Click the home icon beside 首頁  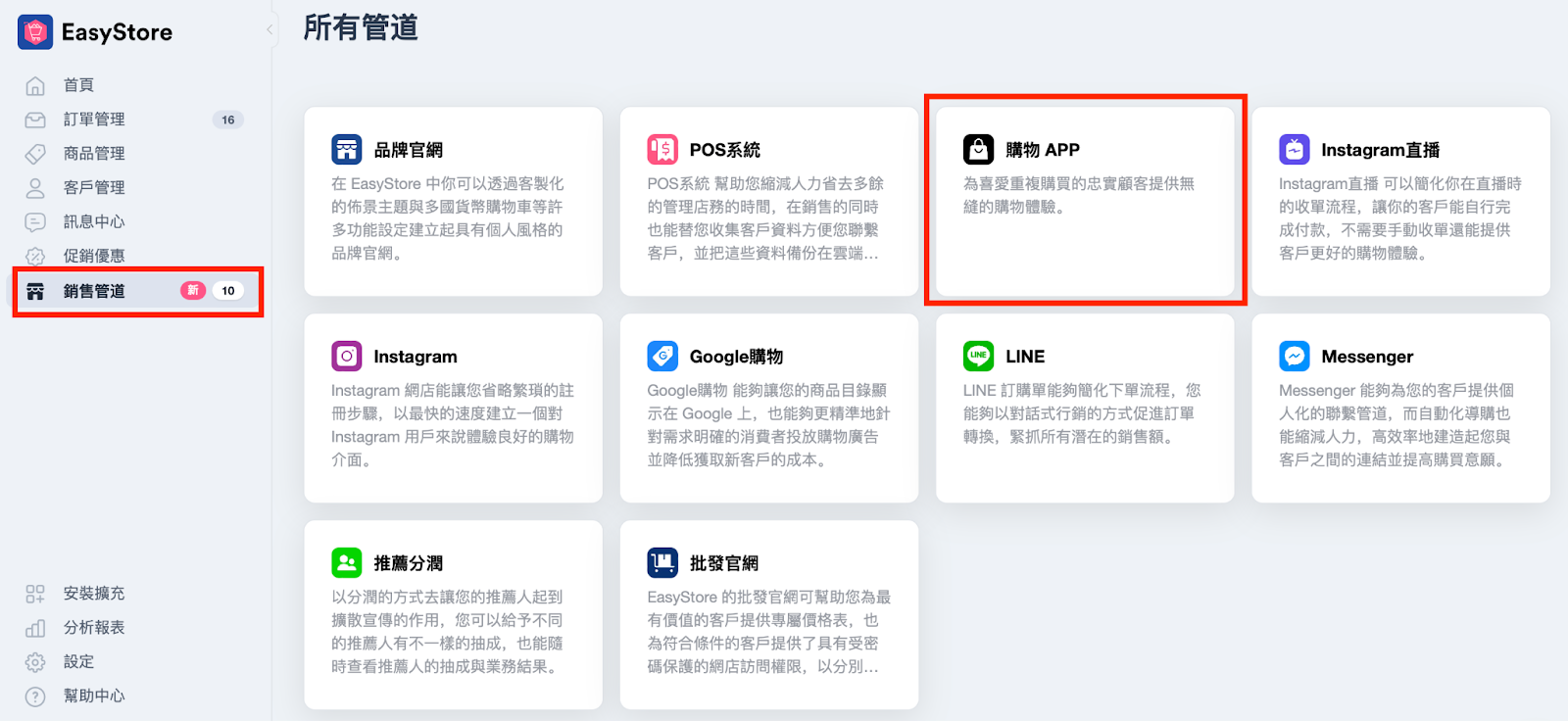(35, 86)
